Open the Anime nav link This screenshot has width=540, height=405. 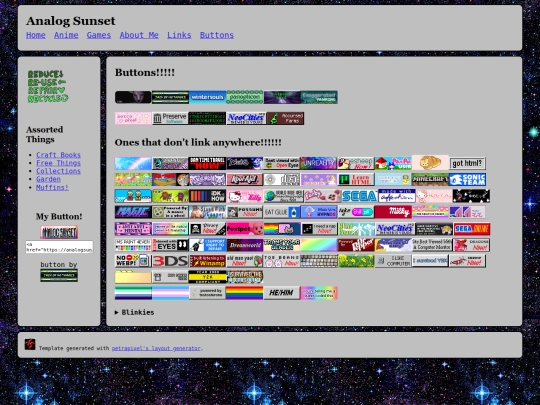tap(66, 35)
